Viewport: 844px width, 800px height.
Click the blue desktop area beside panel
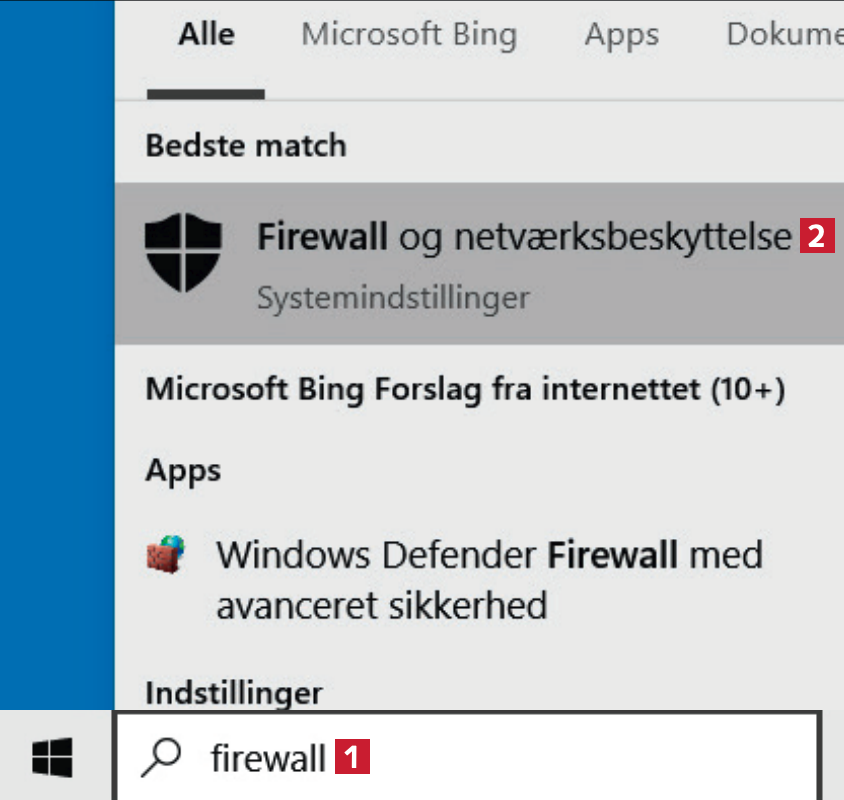point(57,350)
